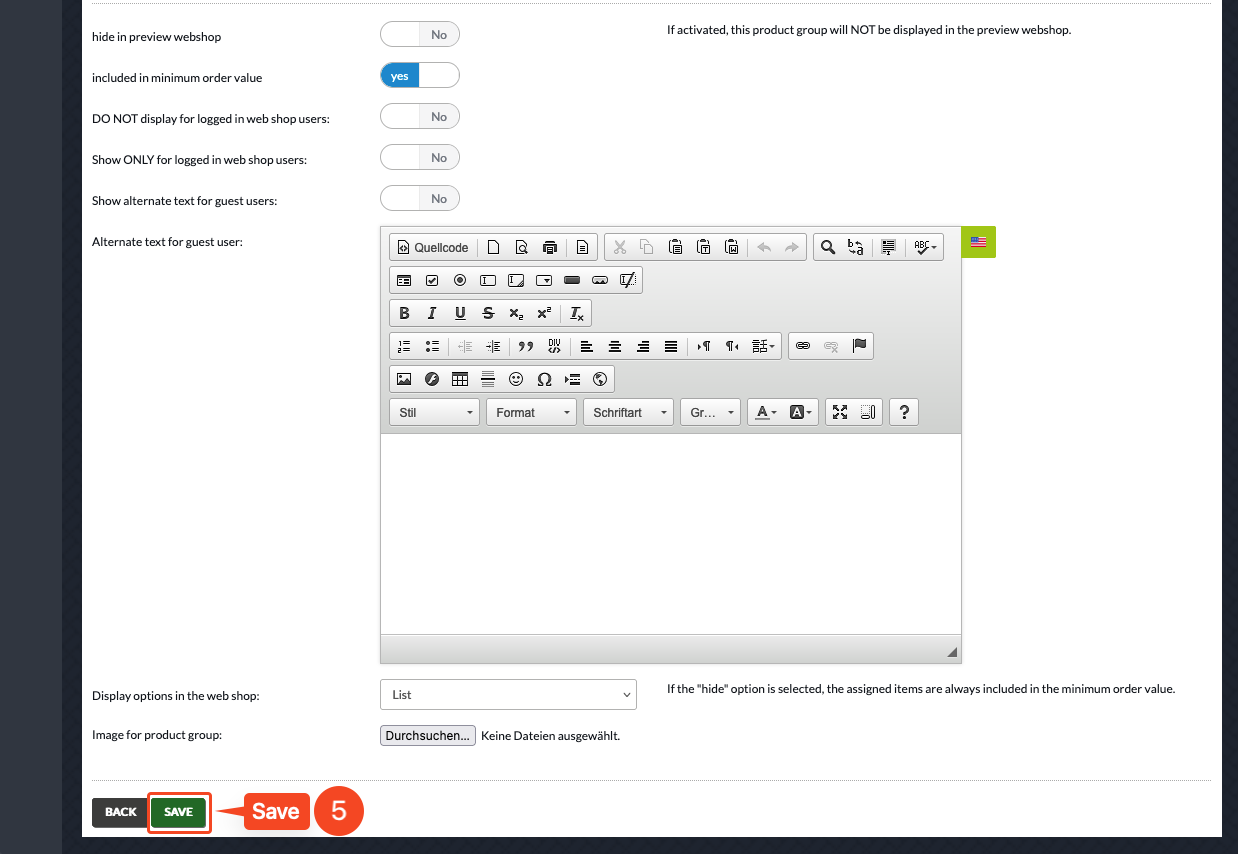Apply superscript formatting
1238x854 pixels.
coord(544,313)
